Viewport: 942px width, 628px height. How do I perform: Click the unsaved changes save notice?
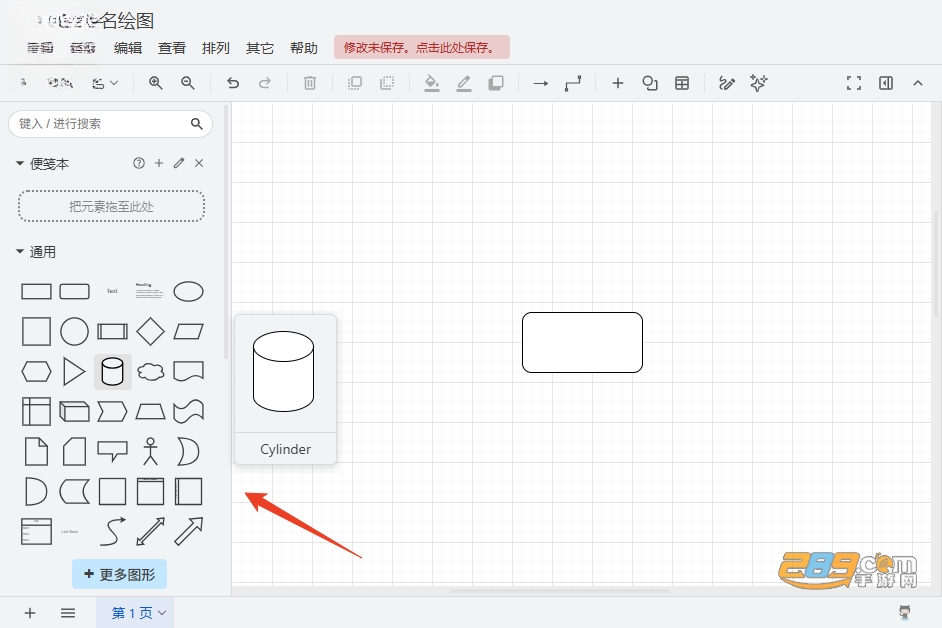coord(422,47)
